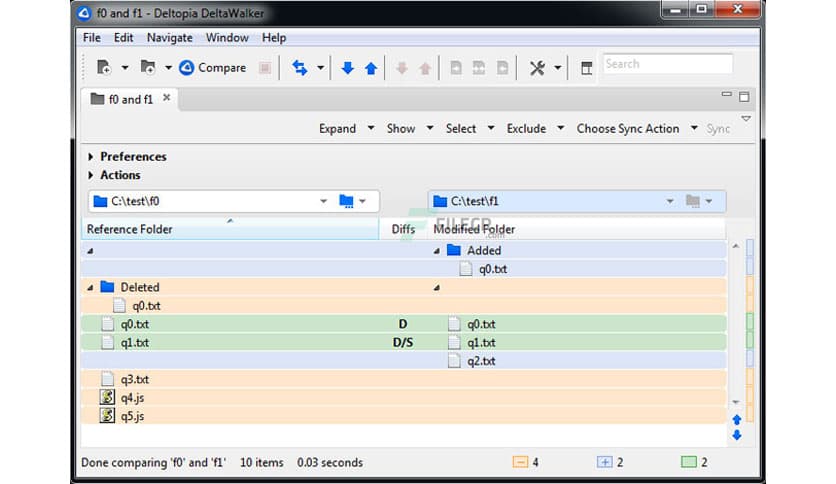Click the swap sides arrows icon
This screenshot has width=836, height=484.
pyautogui.click(x=300, y=68)
